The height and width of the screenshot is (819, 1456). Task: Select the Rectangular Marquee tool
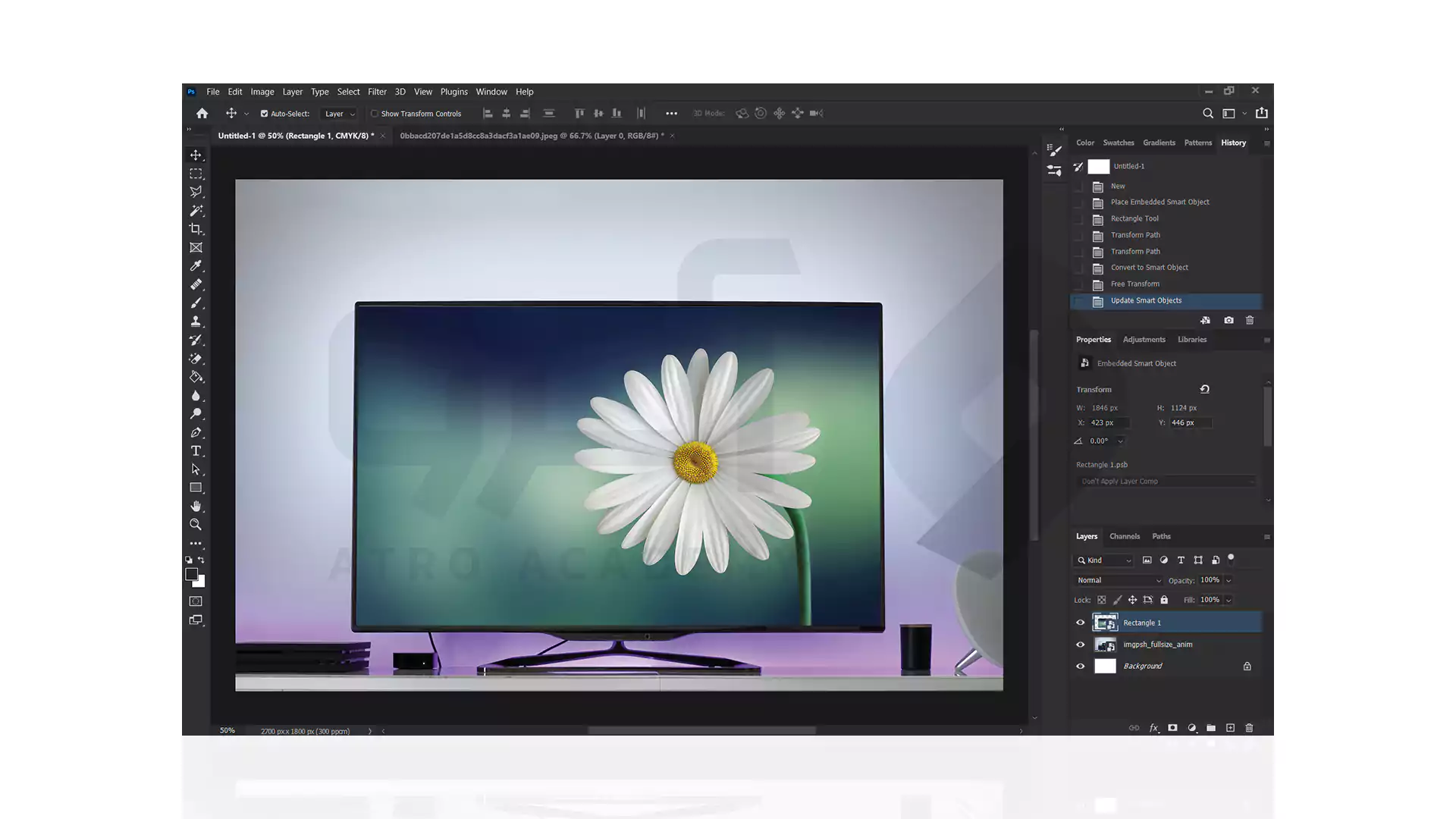196,174
